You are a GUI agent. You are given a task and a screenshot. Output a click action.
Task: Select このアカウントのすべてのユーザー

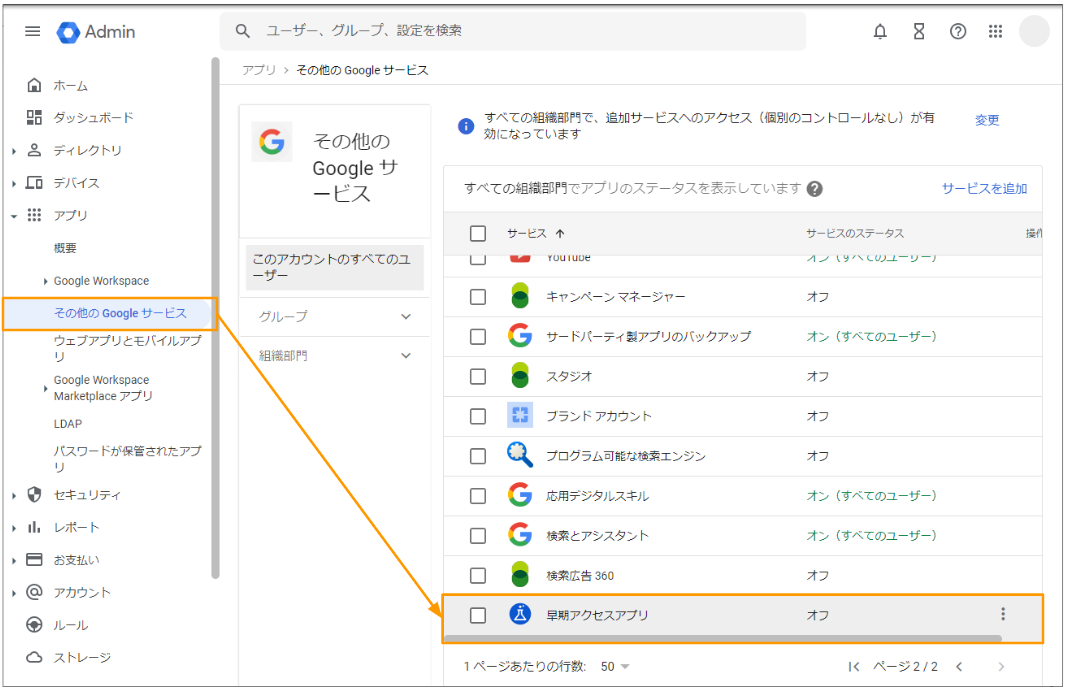(x=334, y=267)
